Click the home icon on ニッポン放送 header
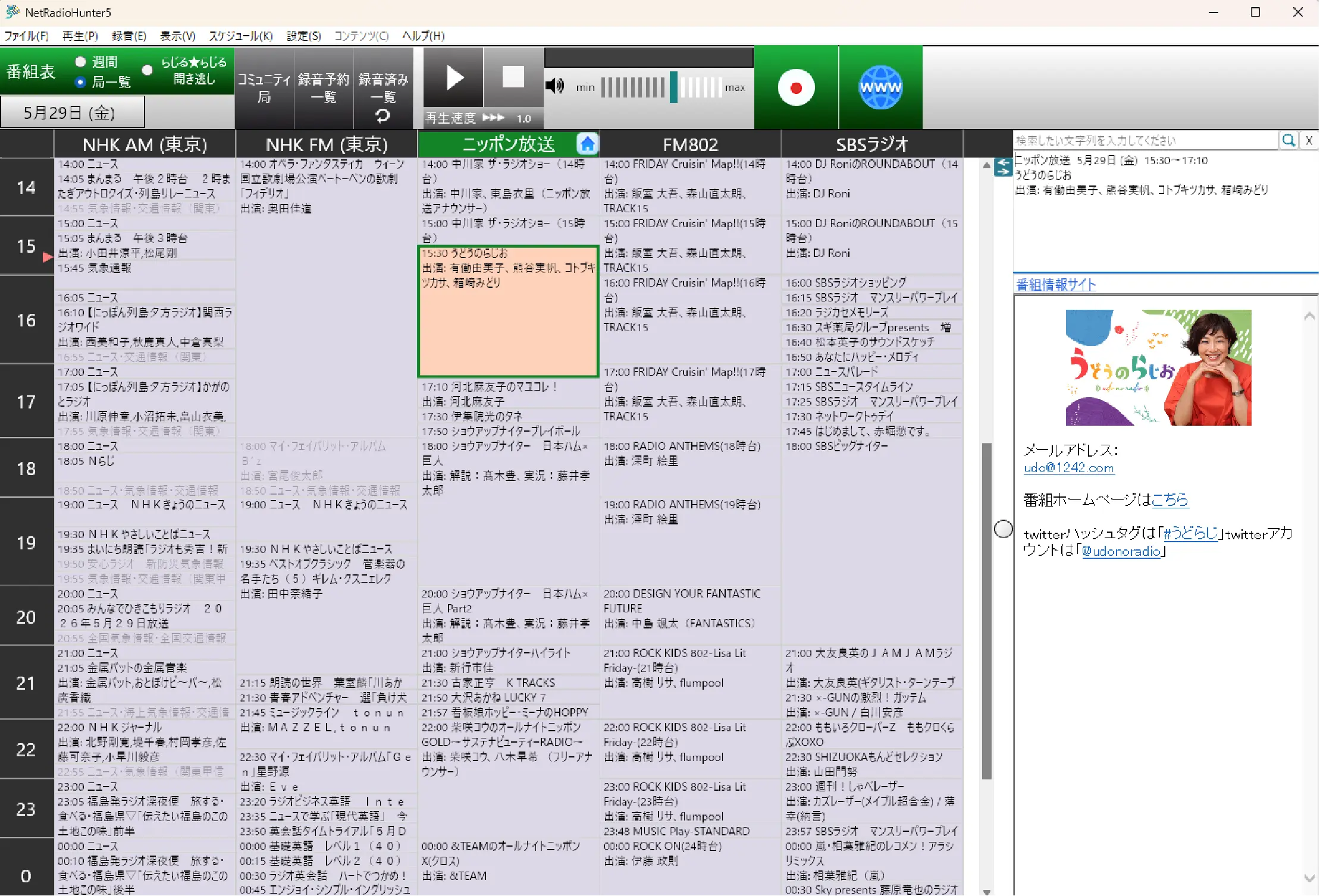1320x896 pixels. pyautogui.click(x=587, y=144)
